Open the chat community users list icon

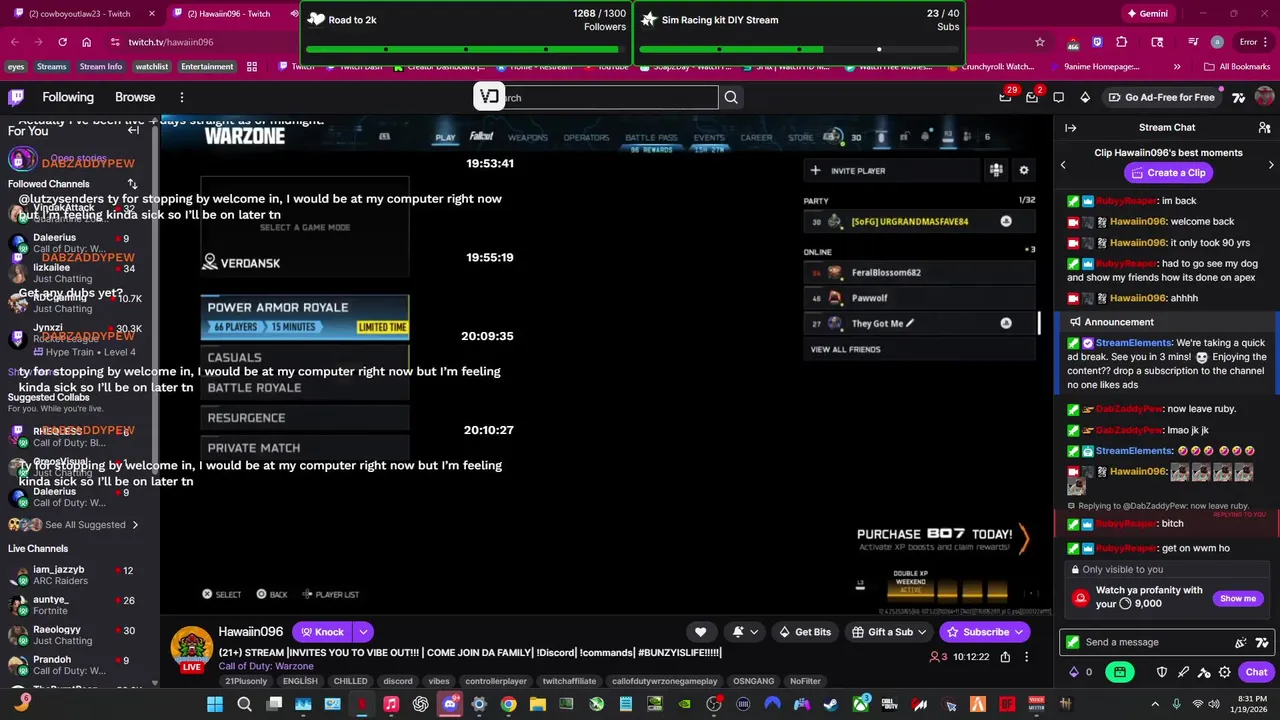click(x=1264, y=128)
